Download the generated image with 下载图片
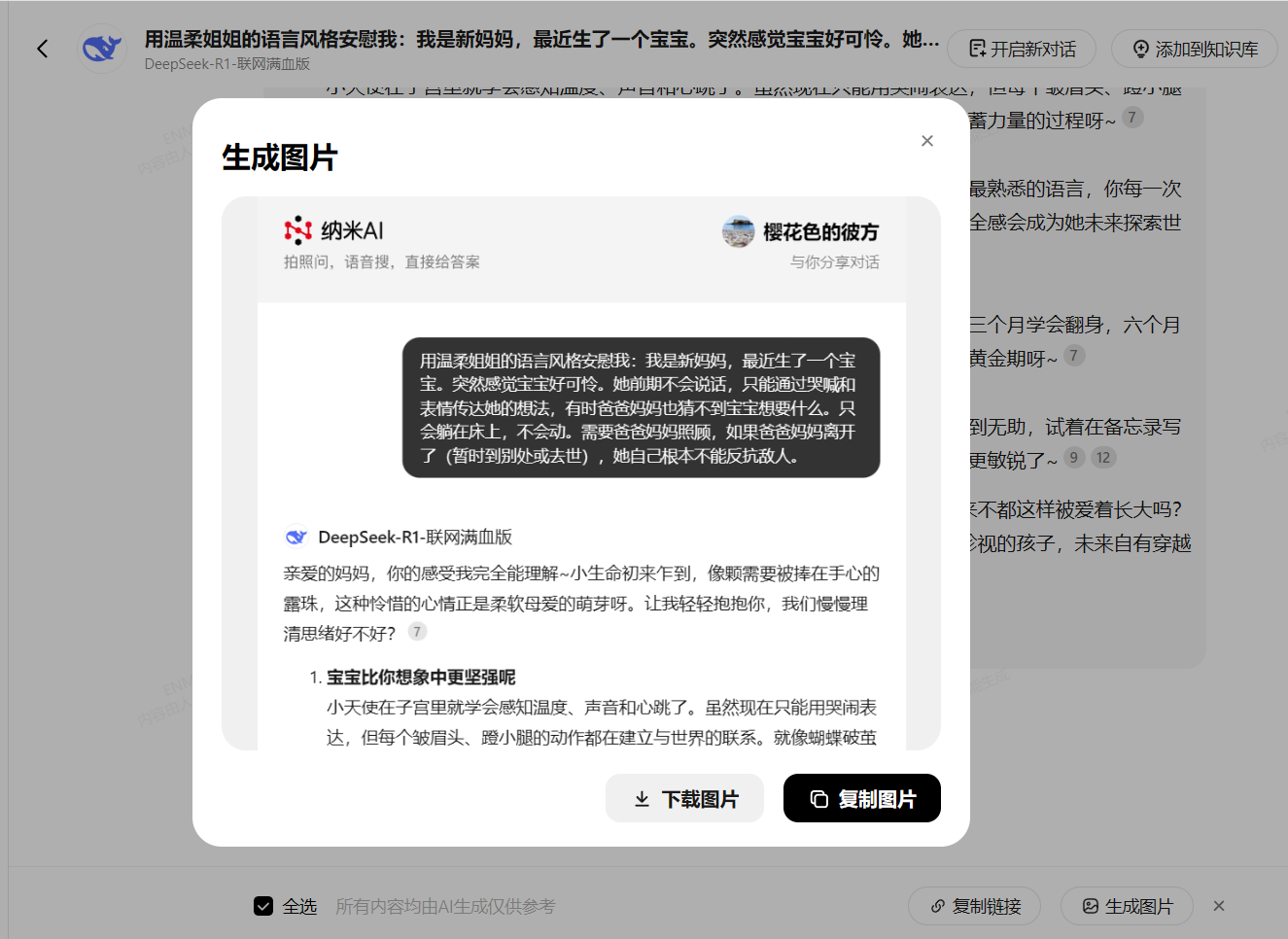 [x=684, y=798]
